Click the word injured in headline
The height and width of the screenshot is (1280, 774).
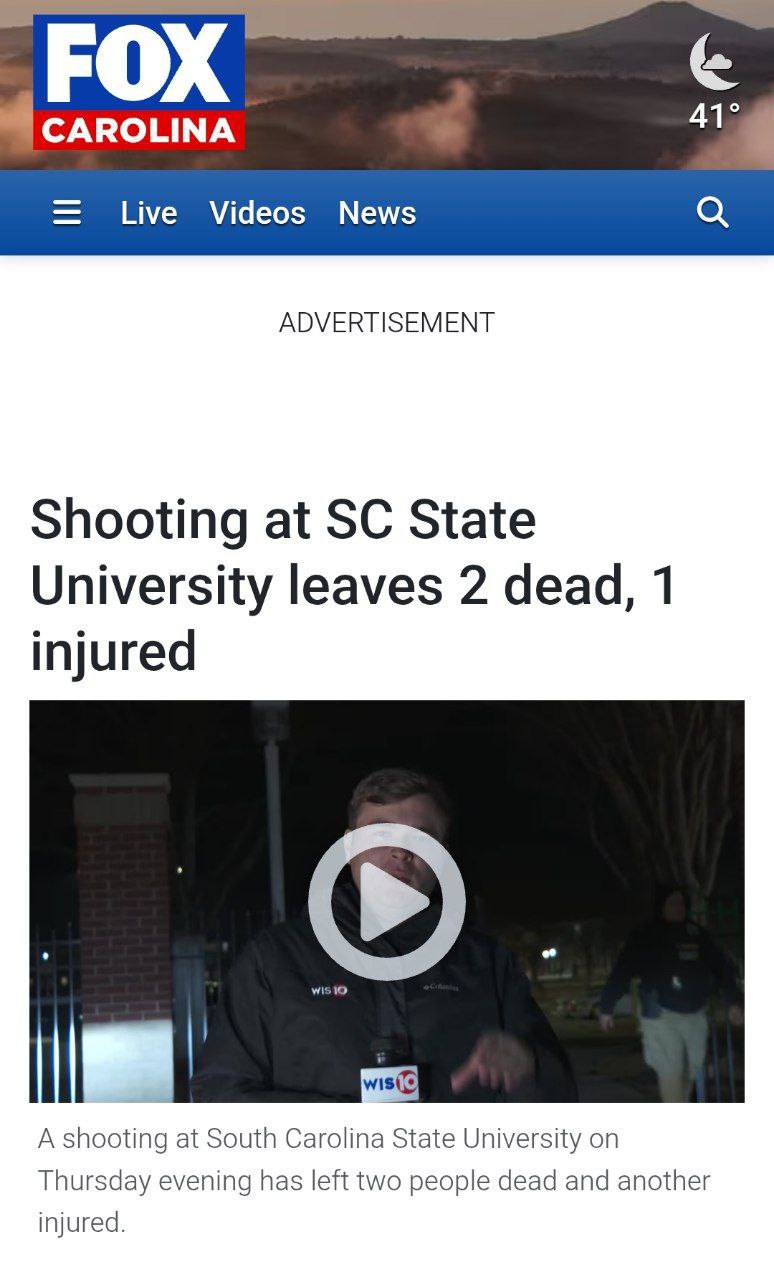click(113, 652)
